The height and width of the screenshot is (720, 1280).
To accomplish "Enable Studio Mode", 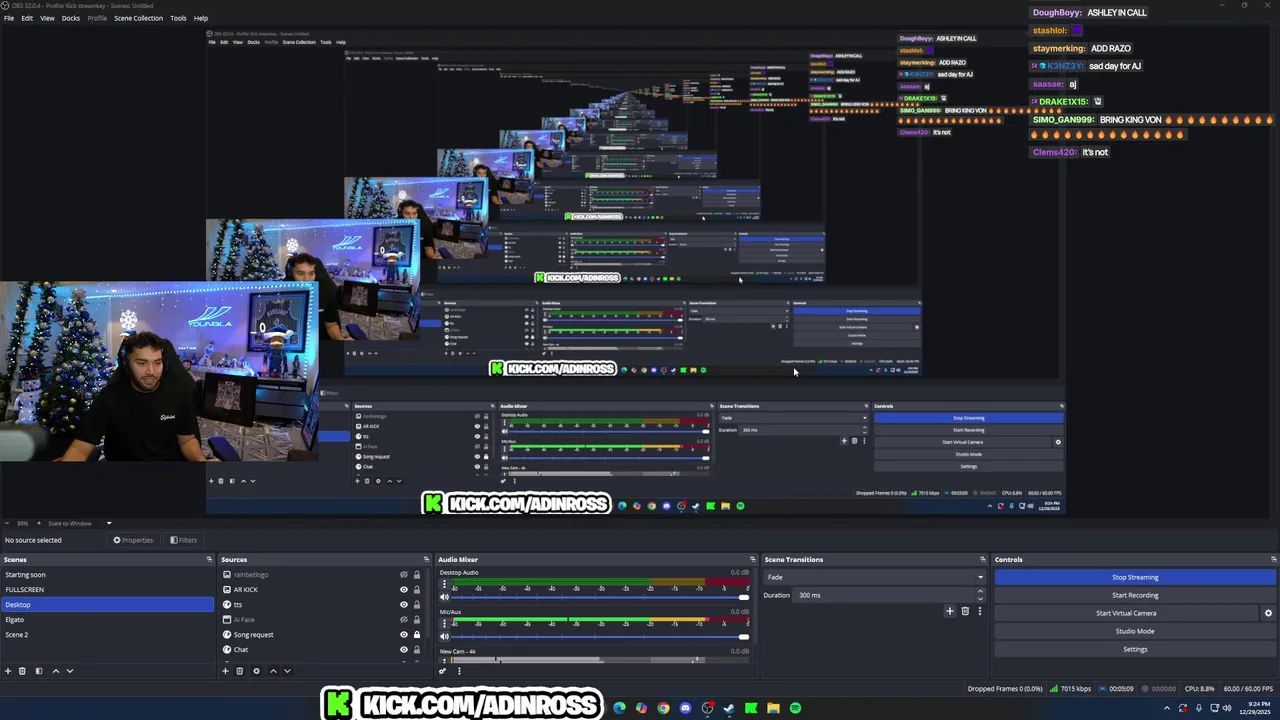I will click(1135, 631).
